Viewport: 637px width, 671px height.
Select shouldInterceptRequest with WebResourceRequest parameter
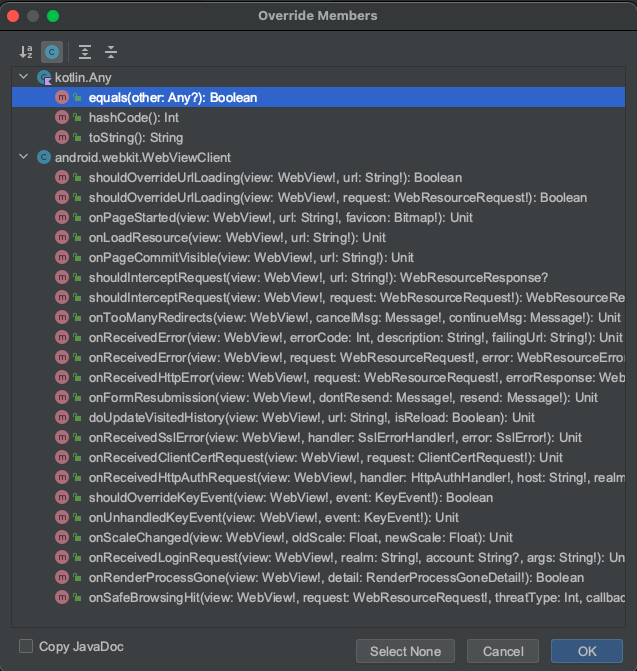(x=318, y=297)
